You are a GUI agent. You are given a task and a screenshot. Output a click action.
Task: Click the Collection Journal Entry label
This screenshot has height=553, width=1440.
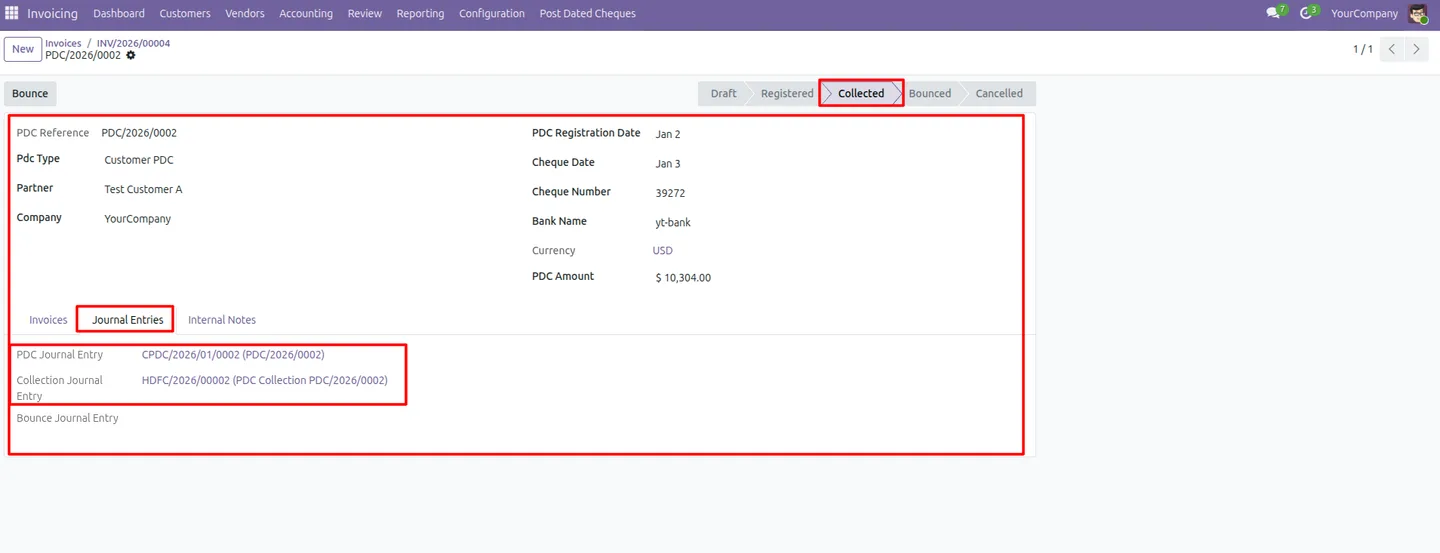click(x=60, y=388)
